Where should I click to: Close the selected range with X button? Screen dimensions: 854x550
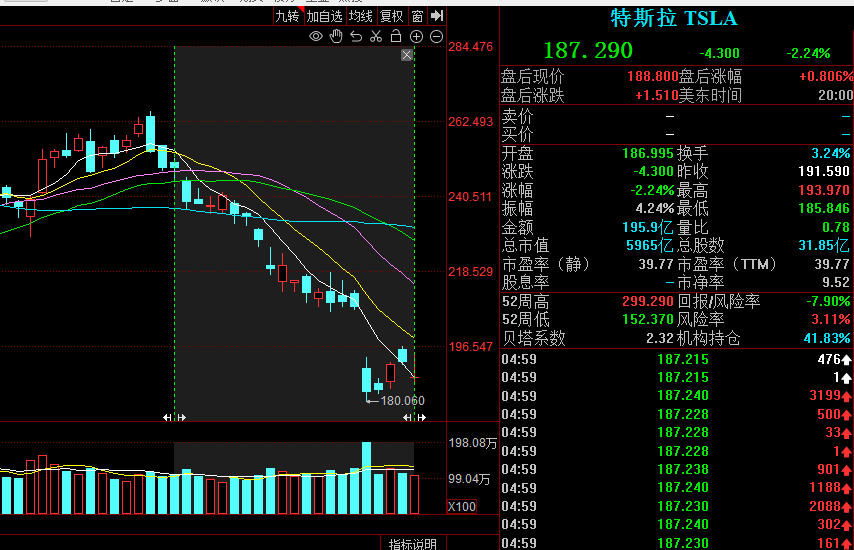pos(407,55)
